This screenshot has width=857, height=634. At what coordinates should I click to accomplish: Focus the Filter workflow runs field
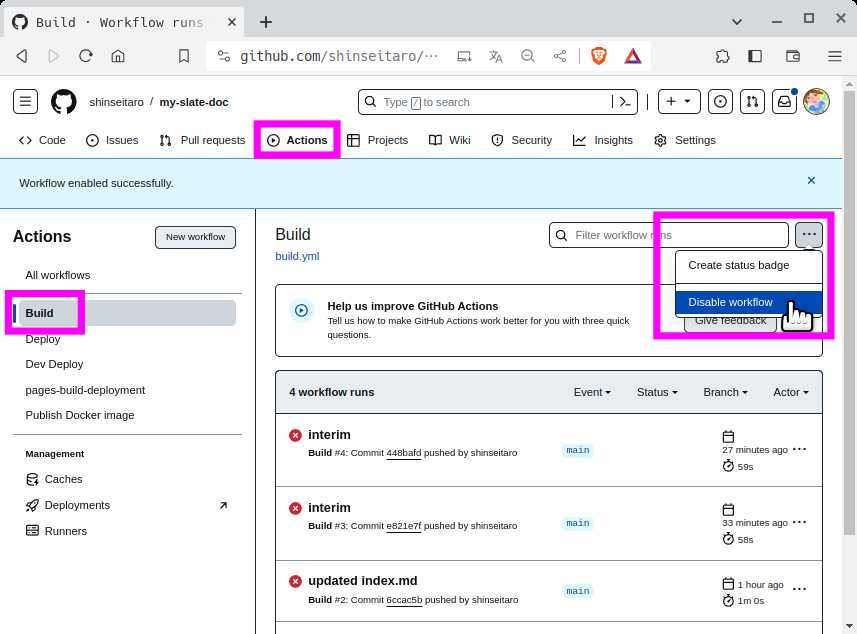pyautogui.click(x=668, y=235)
